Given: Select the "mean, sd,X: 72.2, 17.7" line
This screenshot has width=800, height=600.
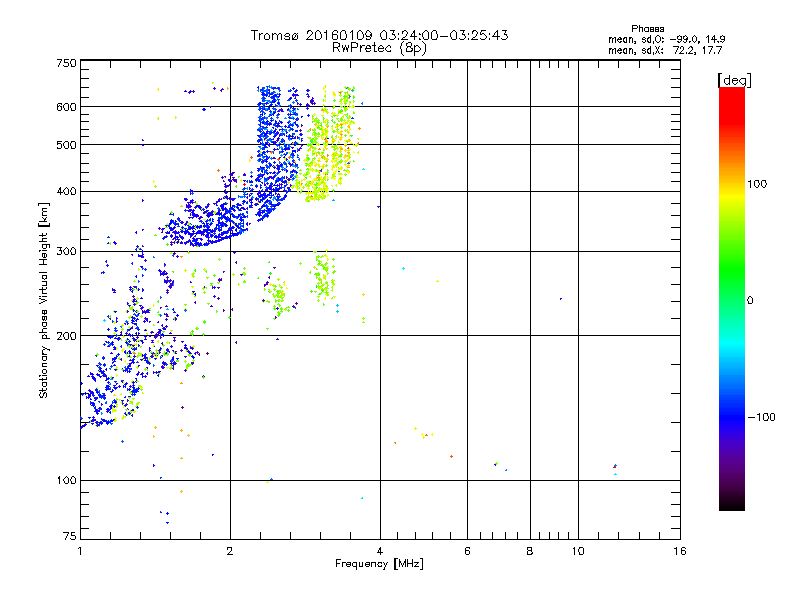Looking at the screenshot, I should pos(665,51).
